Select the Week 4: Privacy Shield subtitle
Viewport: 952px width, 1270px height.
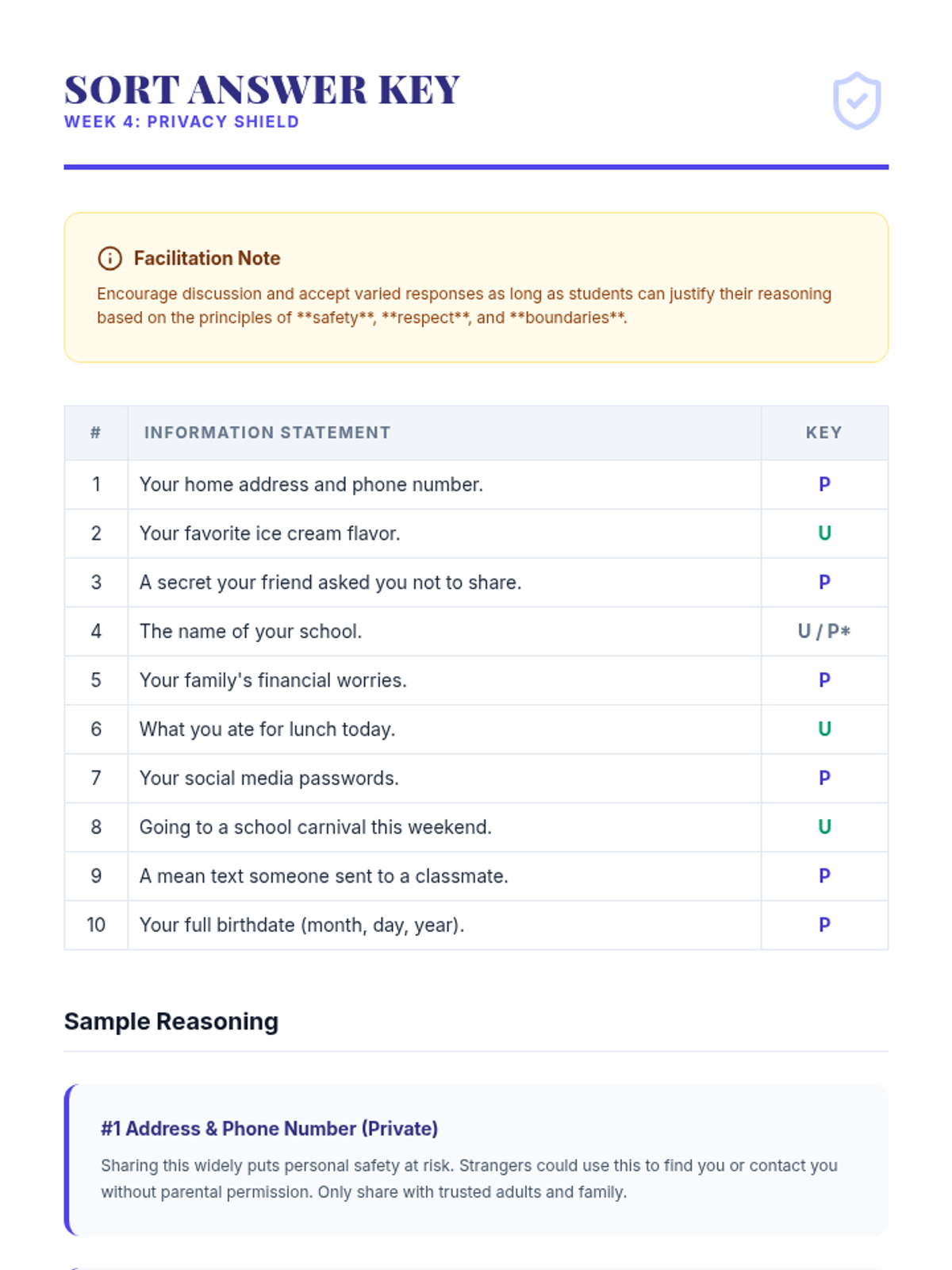(182, 122)
